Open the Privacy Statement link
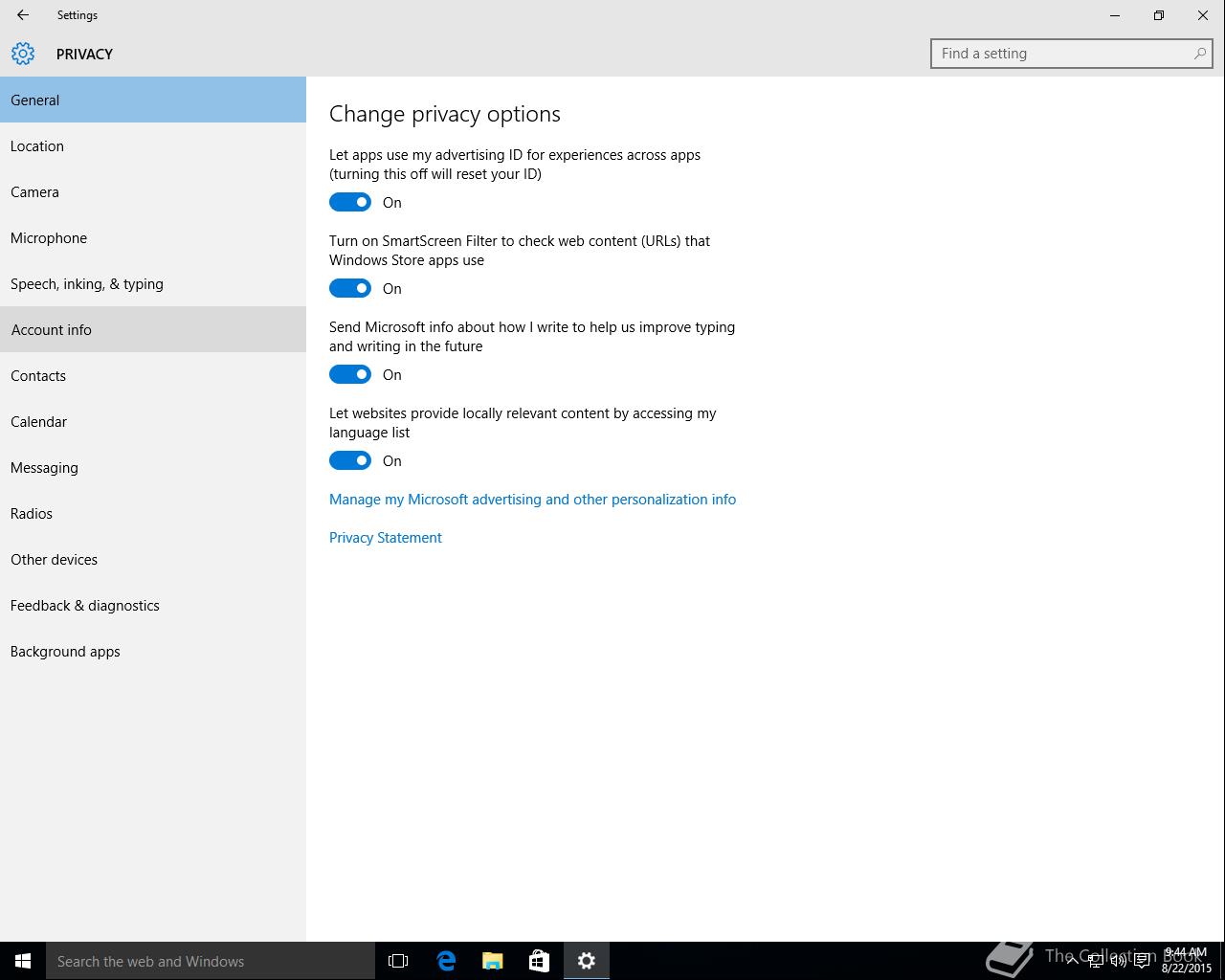The image size is (1225, 980). (386, 538)
